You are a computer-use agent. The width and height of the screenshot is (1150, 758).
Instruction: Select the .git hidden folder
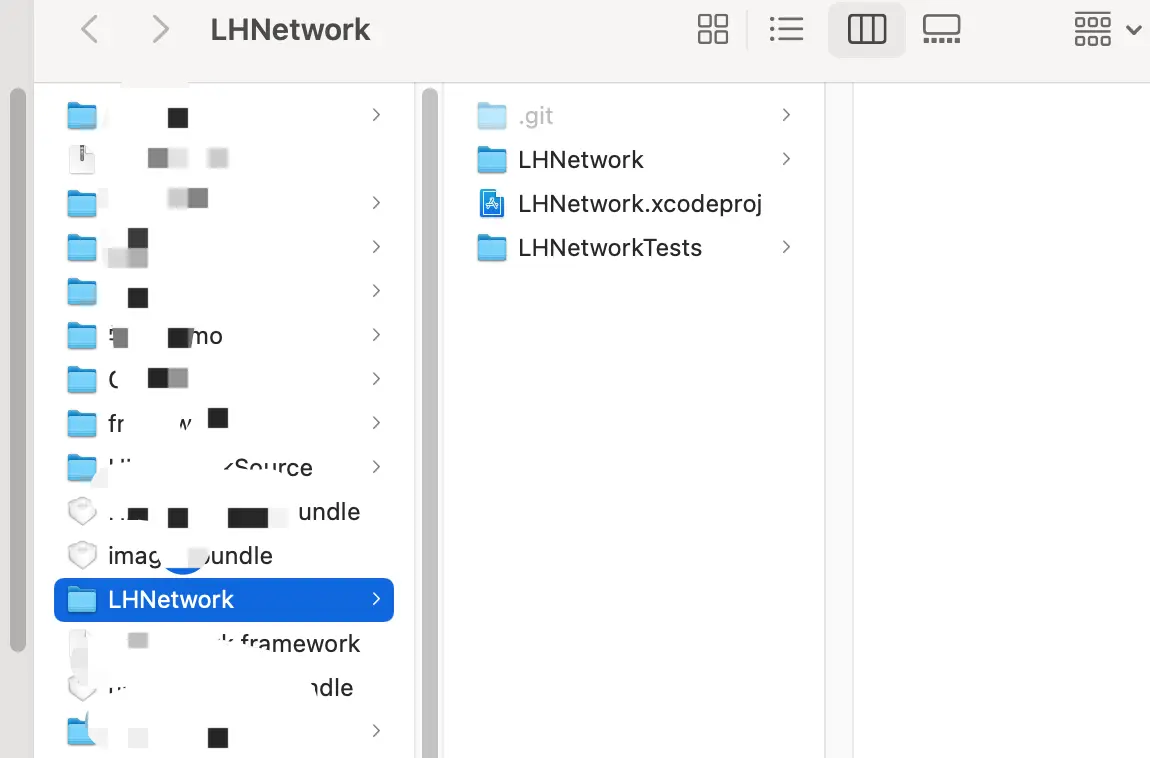(x=536, y=116)
